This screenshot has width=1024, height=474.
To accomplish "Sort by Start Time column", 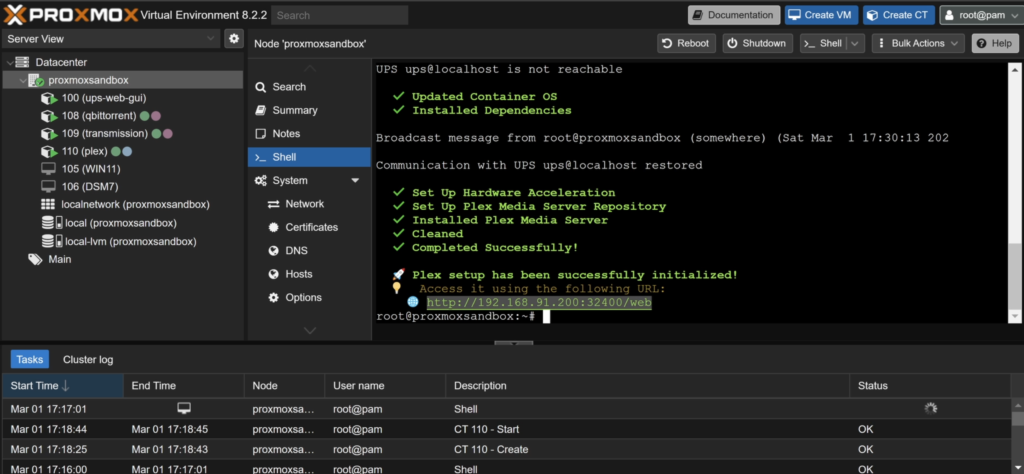I will coord(63,386).
